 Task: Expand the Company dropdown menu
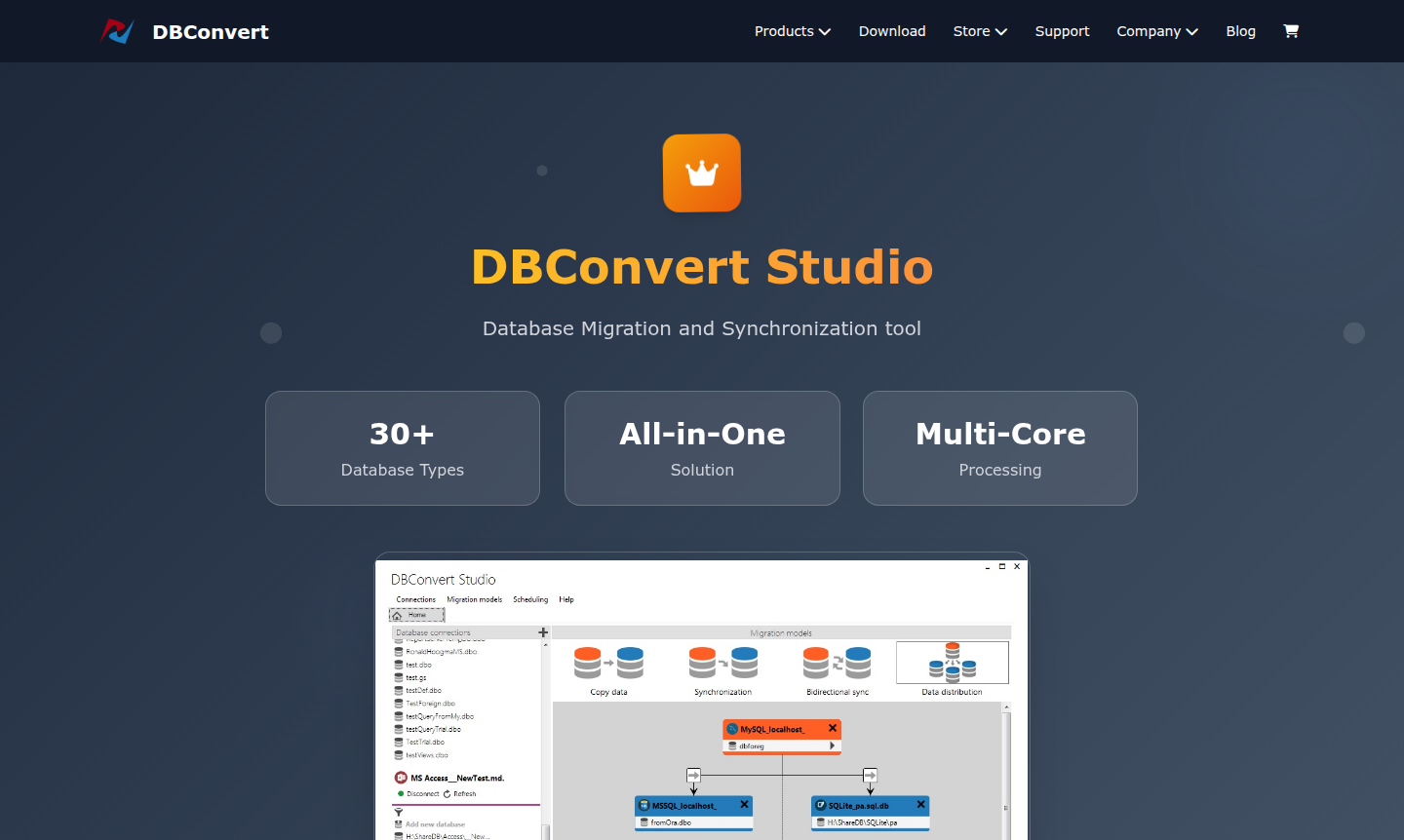point(1156,31)
